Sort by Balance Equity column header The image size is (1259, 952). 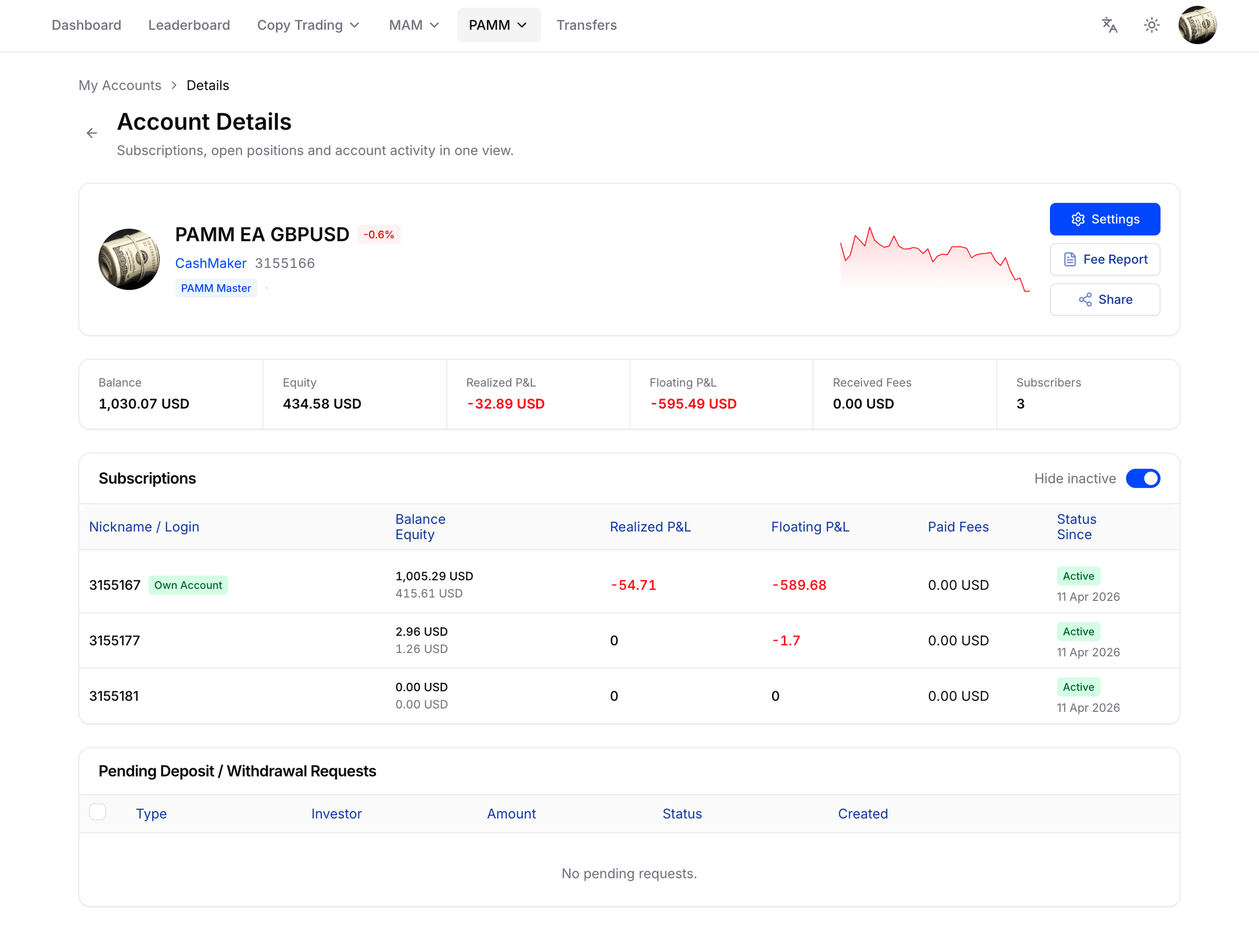420,527
